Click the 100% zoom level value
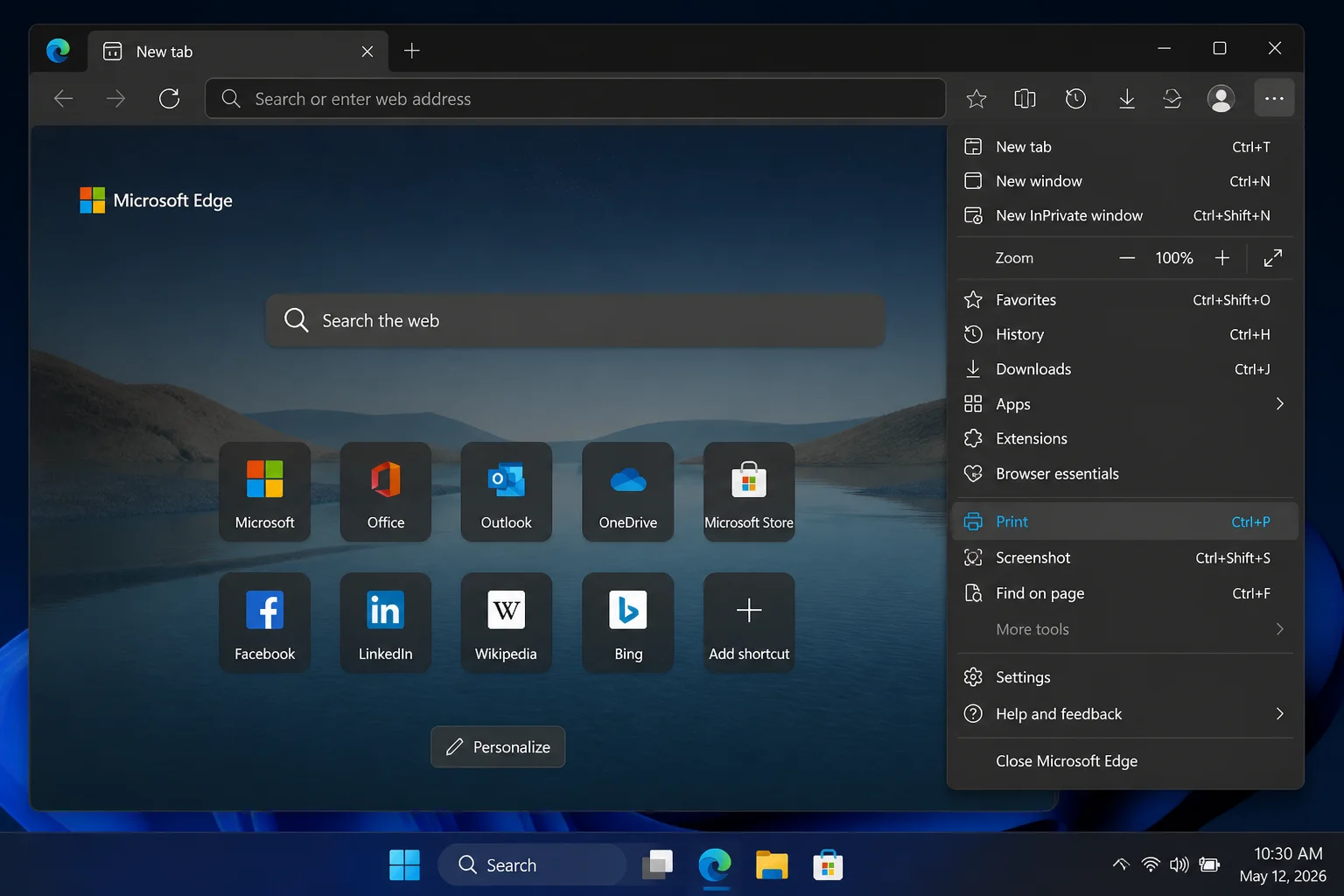Image resolution: width=1344 pixels, height=896 pixels. [x=1174, y=258]
